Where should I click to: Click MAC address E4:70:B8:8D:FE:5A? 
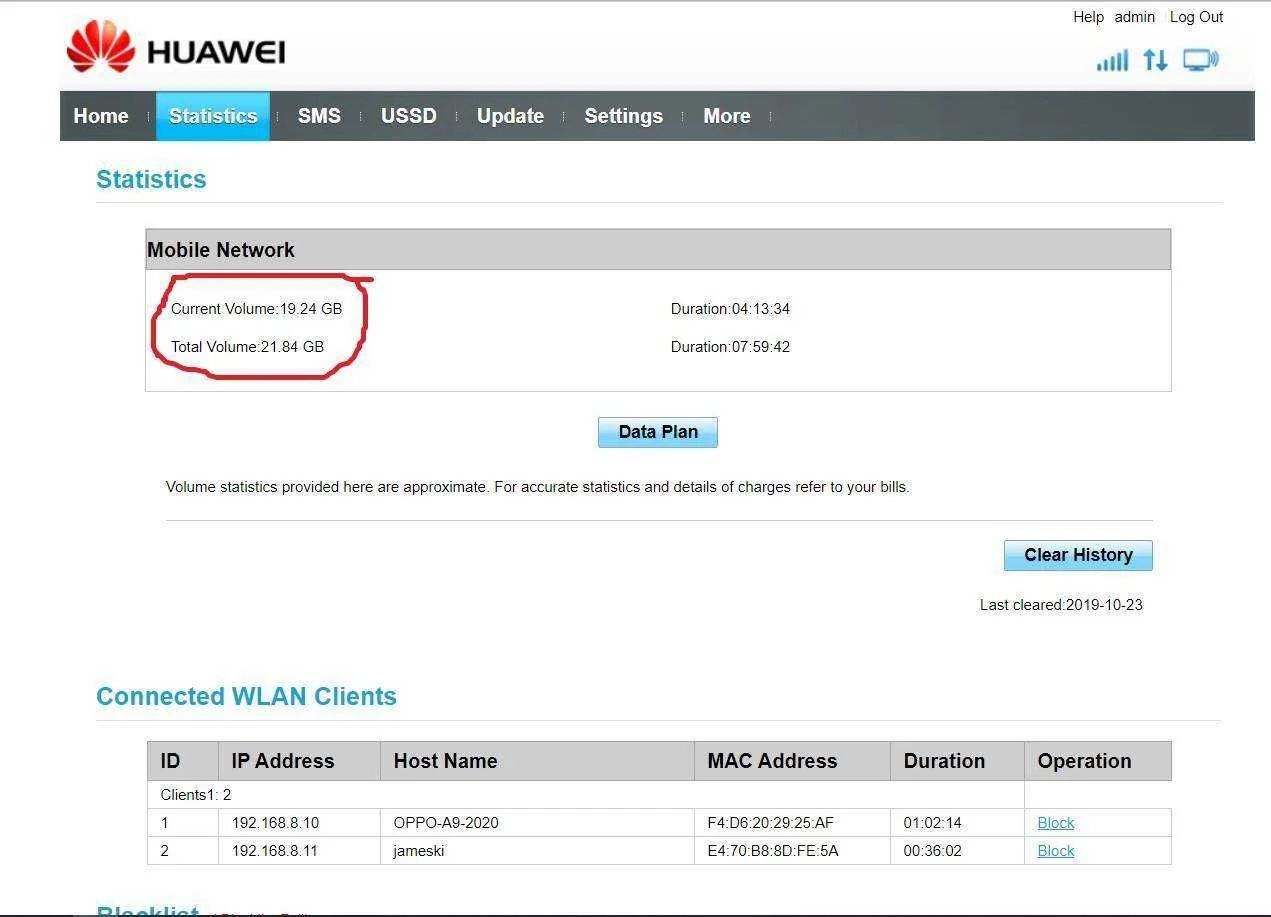click(x=772, y=851)
